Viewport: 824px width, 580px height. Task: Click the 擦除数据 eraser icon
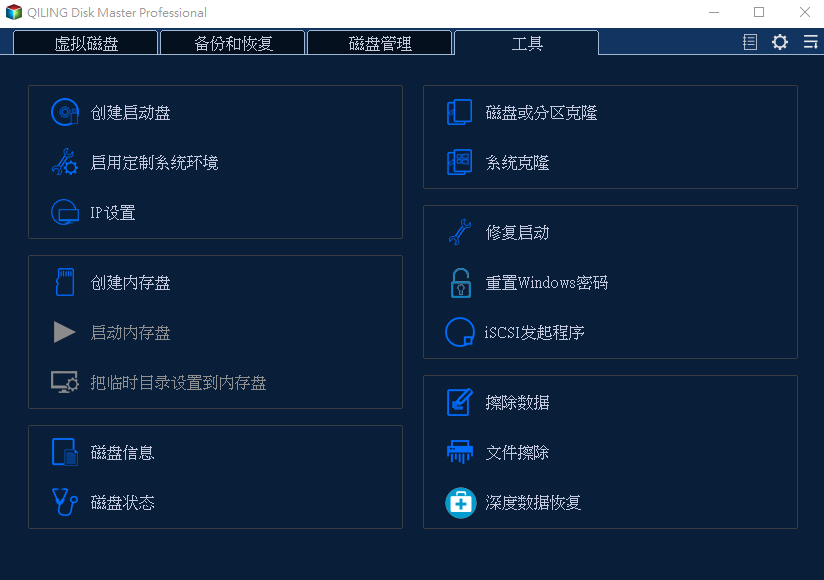[459, 402]
